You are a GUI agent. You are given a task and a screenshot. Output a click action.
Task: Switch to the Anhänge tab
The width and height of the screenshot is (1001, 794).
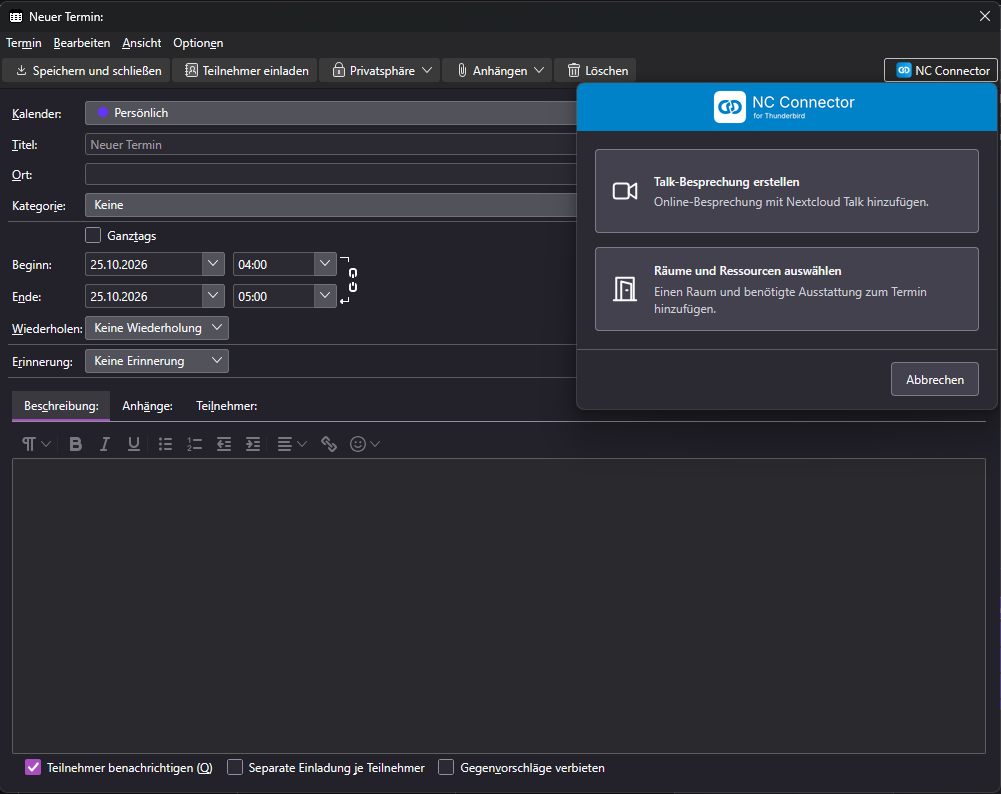click(x=147, y=406)
